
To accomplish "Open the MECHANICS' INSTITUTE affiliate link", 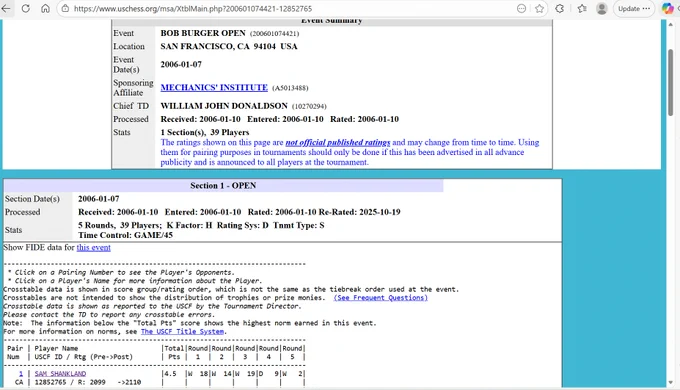I will pos(214,88).
